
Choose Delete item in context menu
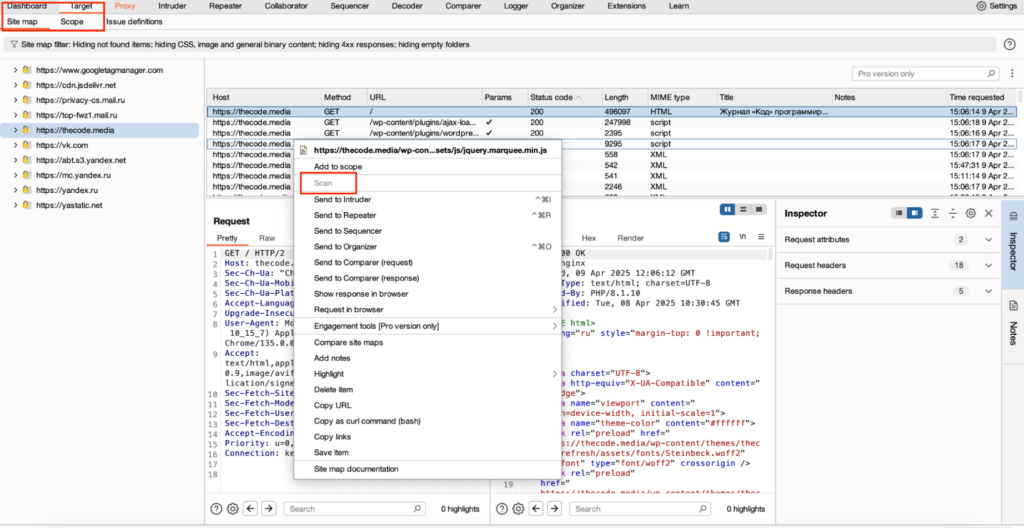pyautogui.click(x=428, y=389)
